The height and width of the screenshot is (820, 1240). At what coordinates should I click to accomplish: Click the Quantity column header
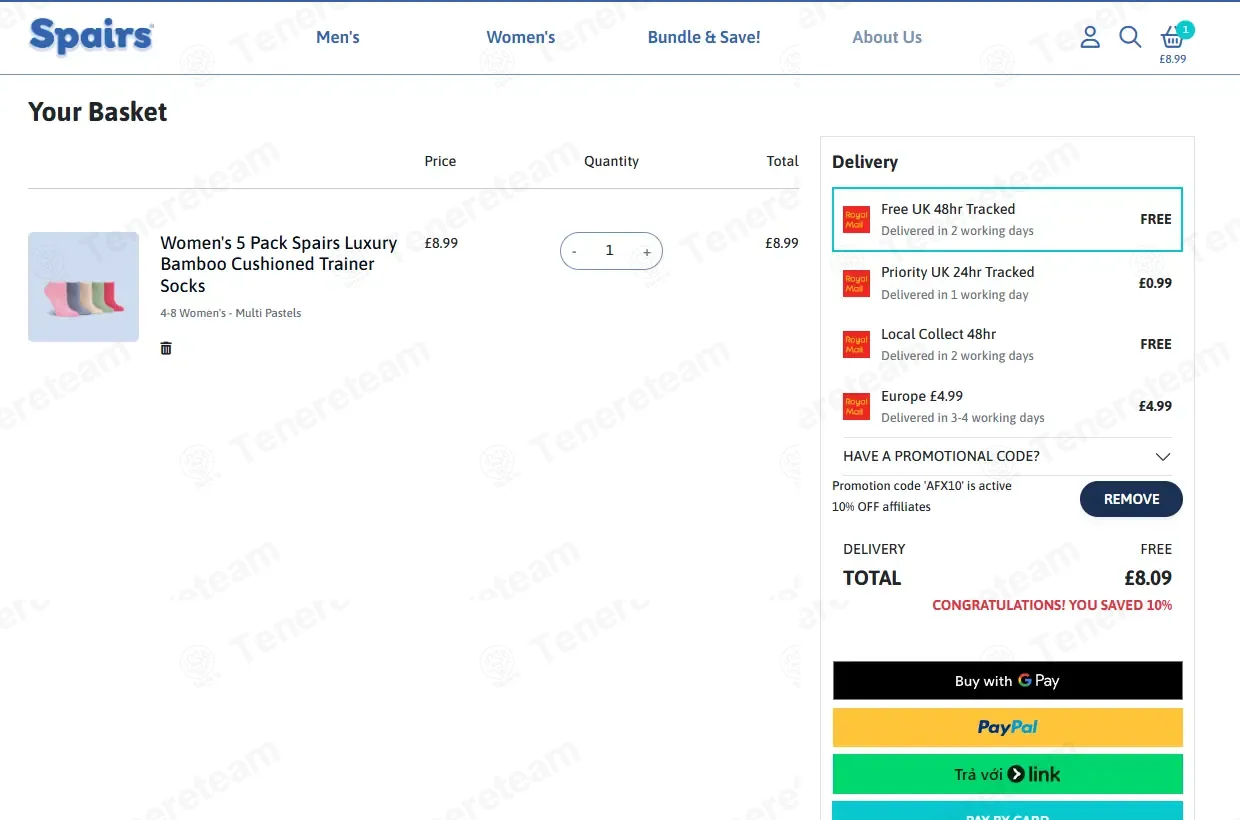[x=611, y=161]
